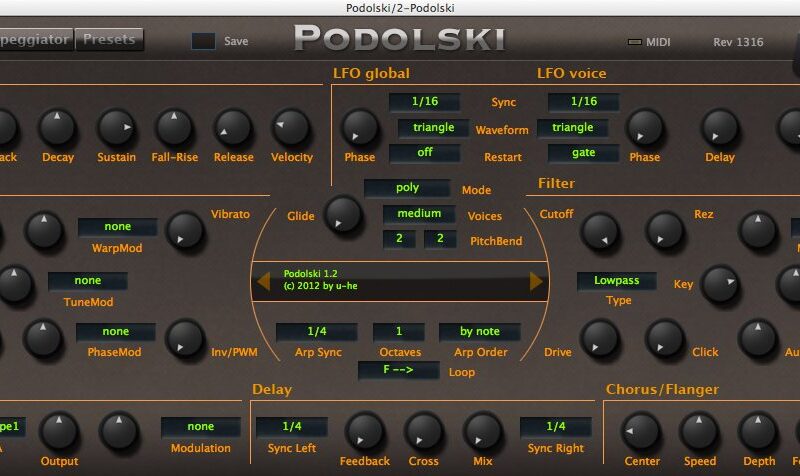Click the Chorus/Flanger Speed knob
Viewport: 800px width, 476px height.
[700, 431]
